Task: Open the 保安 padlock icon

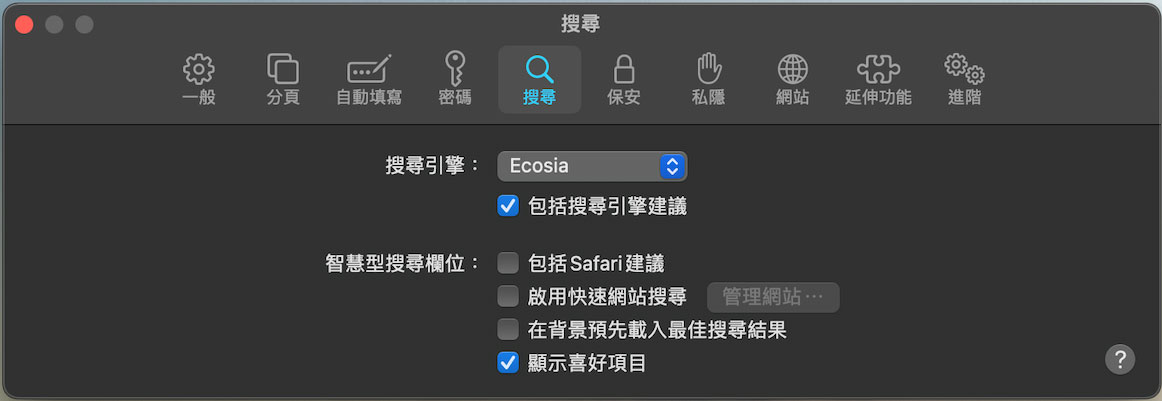Action: coord(624,69)
